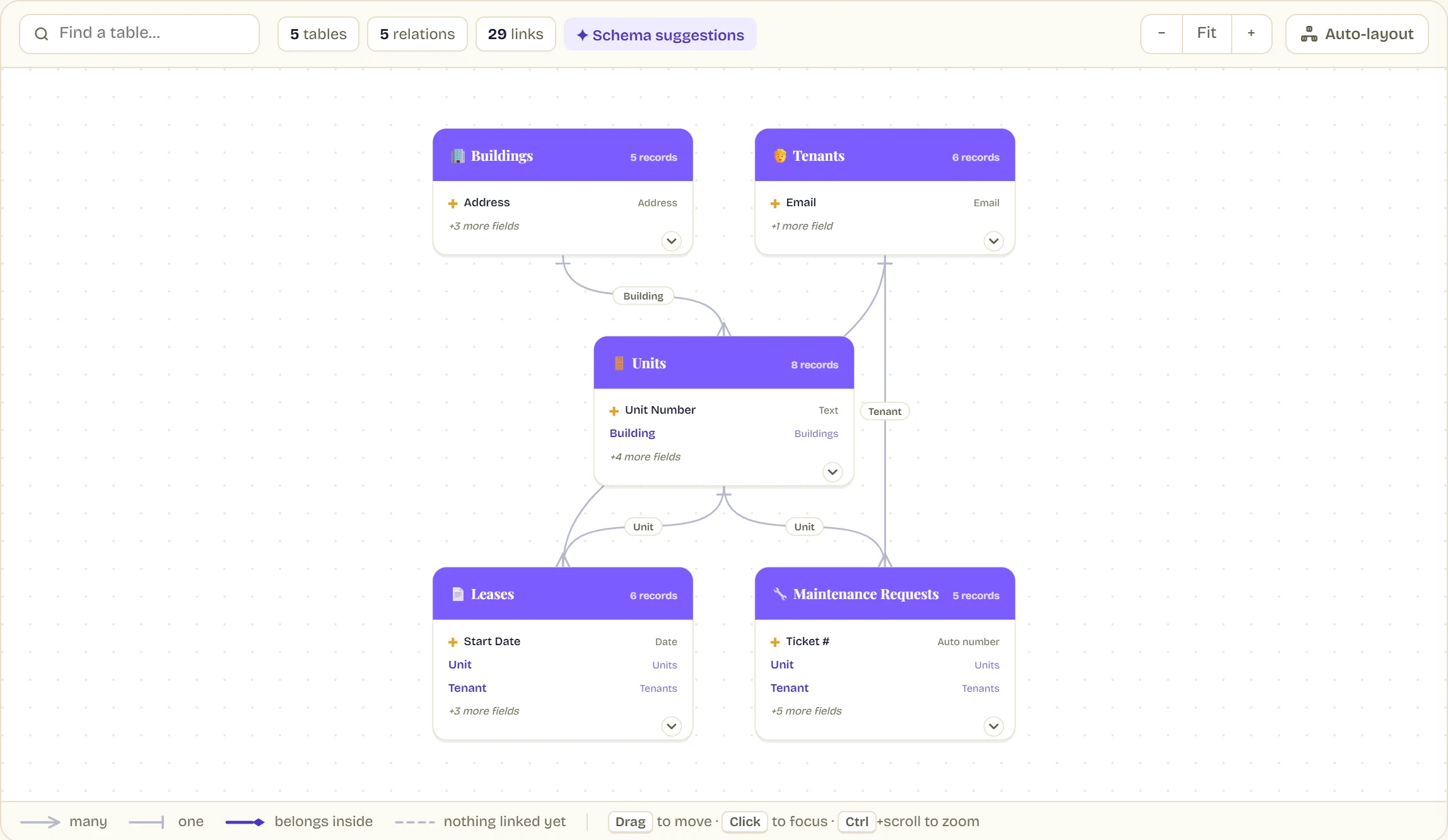Click the Auto-layout hierarchy icon
The width and height of the screenshot is (1448, 840).
[1309, 34]
